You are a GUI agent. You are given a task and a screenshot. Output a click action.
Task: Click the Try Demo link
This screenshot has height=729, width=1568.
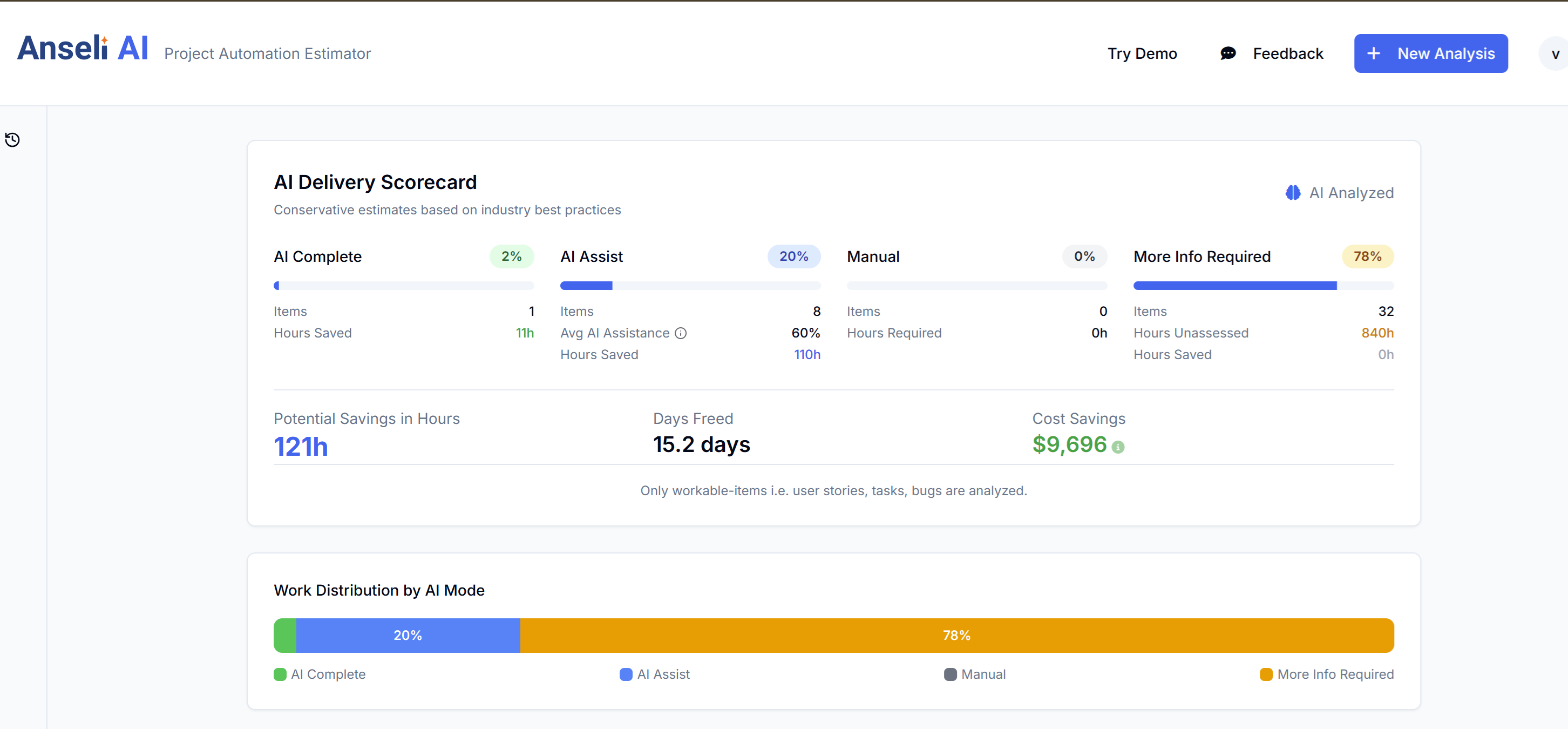(1142, 53)
